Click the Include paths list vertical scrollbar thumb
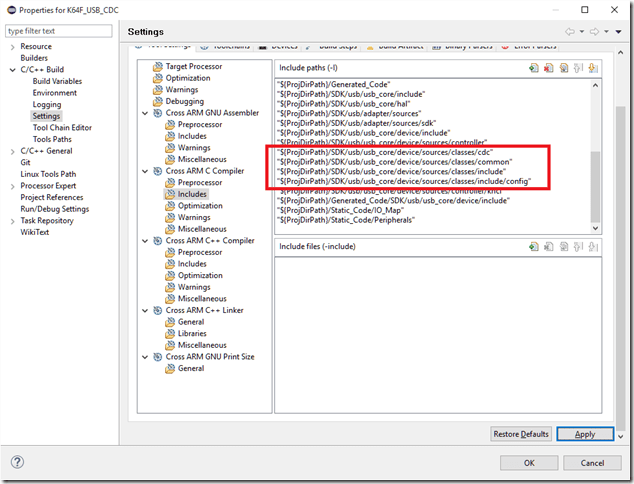Viewport: 634px width, 484px height. [595, 186]
